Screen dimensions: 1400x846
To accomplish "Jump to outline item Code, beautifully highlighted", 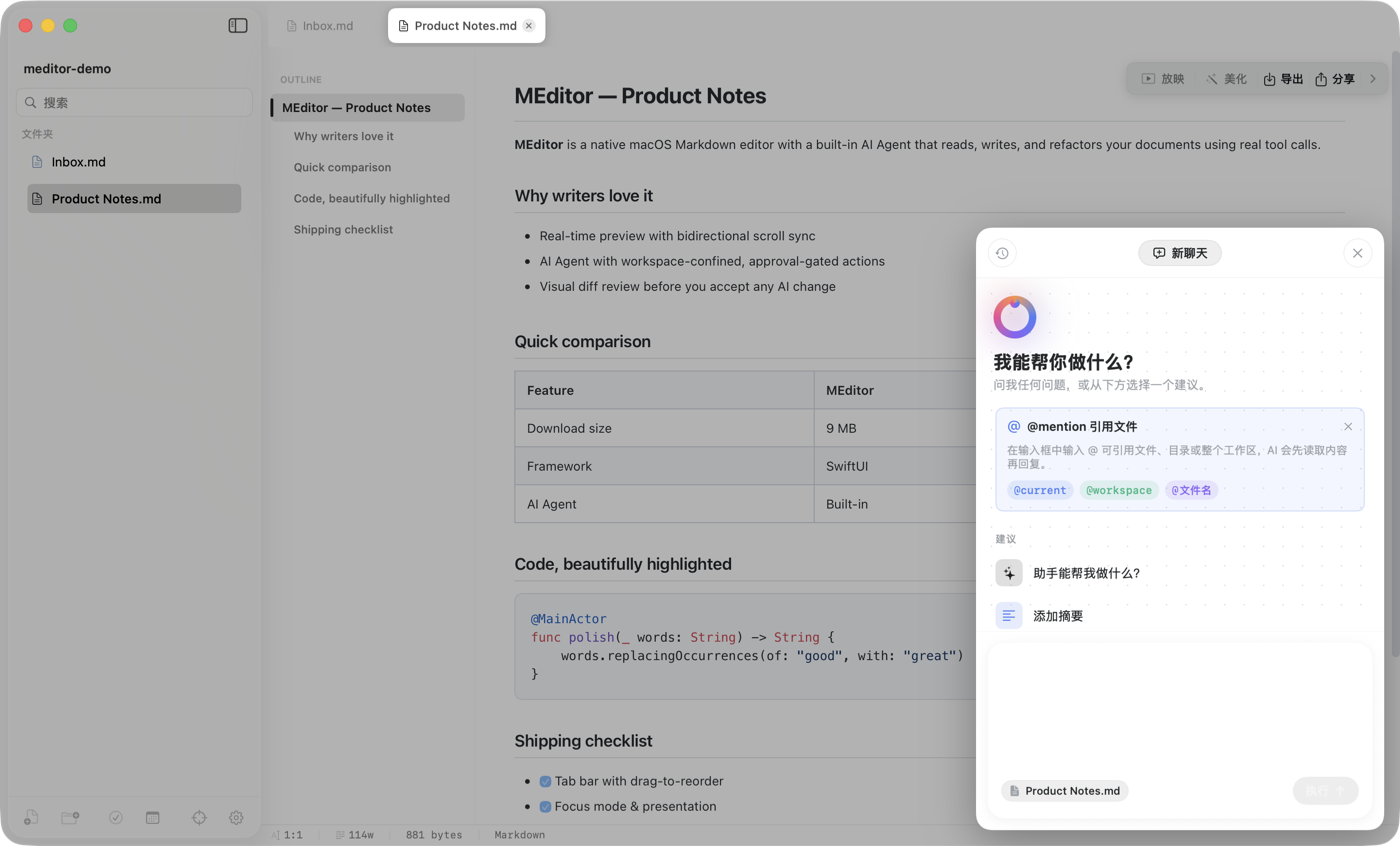I will click(x=371, y=198).
